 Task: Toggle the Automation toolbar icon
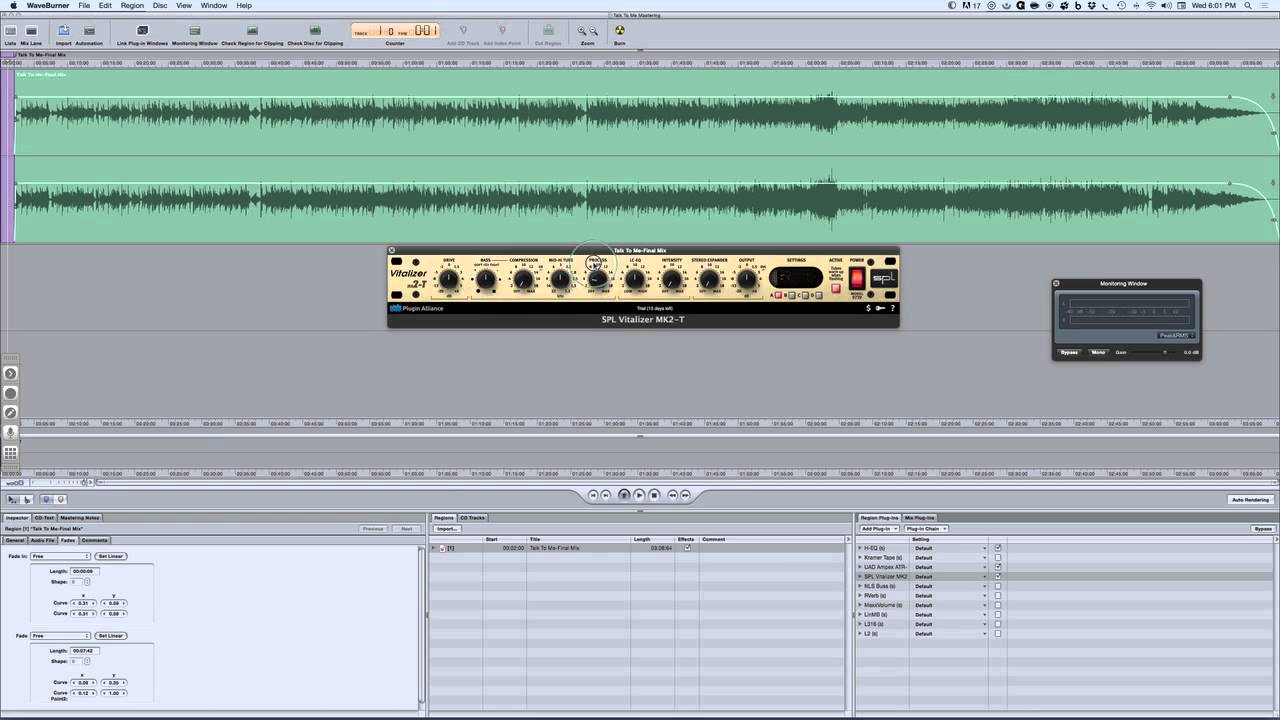tap(89, 31)
